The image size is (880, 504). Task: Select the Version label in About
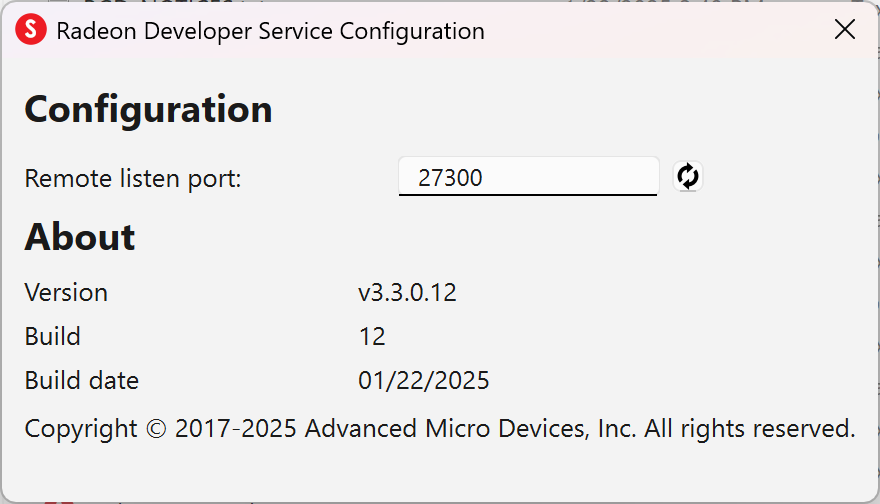tap(66, 293)
